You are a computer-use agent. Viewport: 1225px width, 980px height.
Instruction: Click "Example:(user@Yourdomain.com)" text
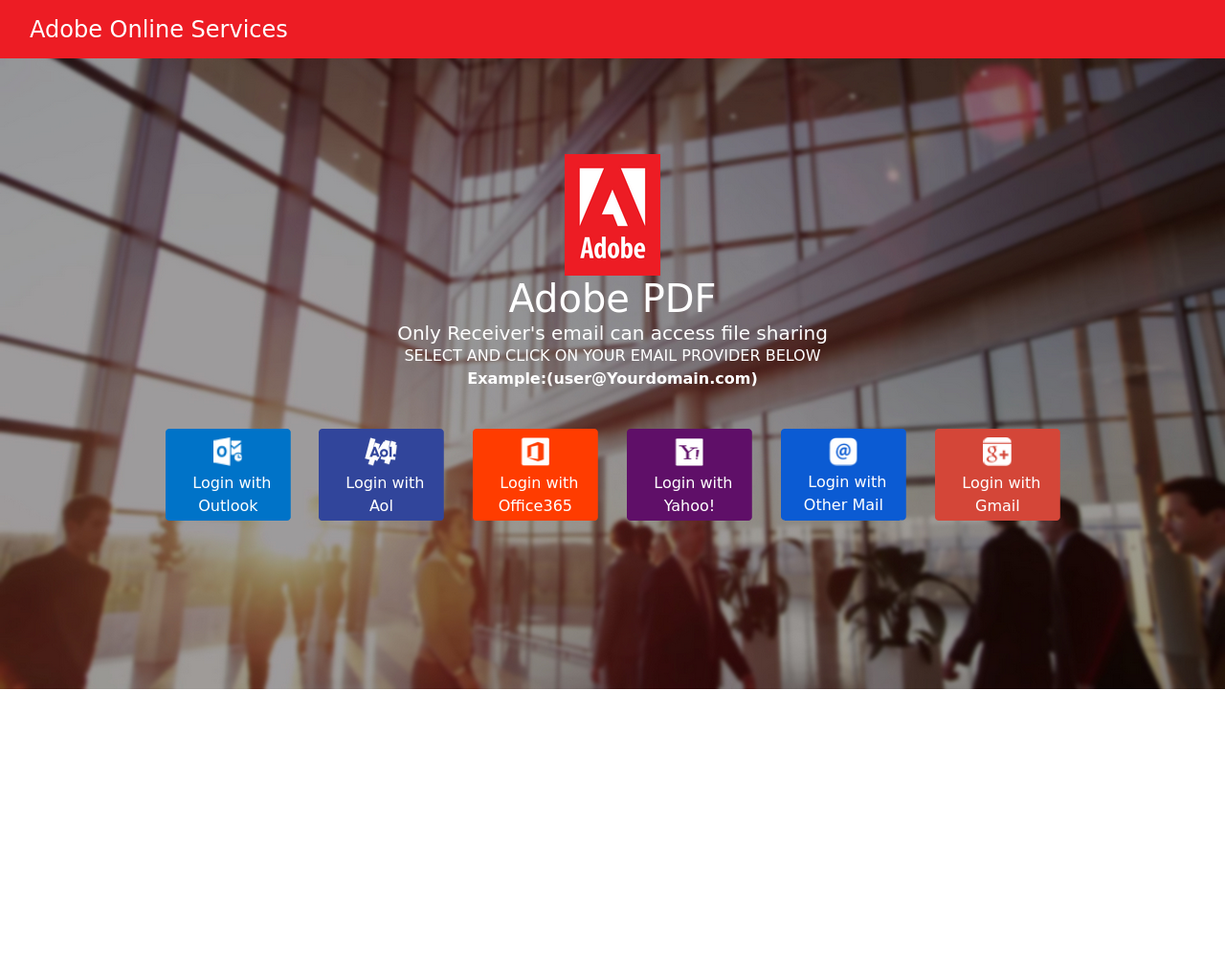[x=612, y=379]
